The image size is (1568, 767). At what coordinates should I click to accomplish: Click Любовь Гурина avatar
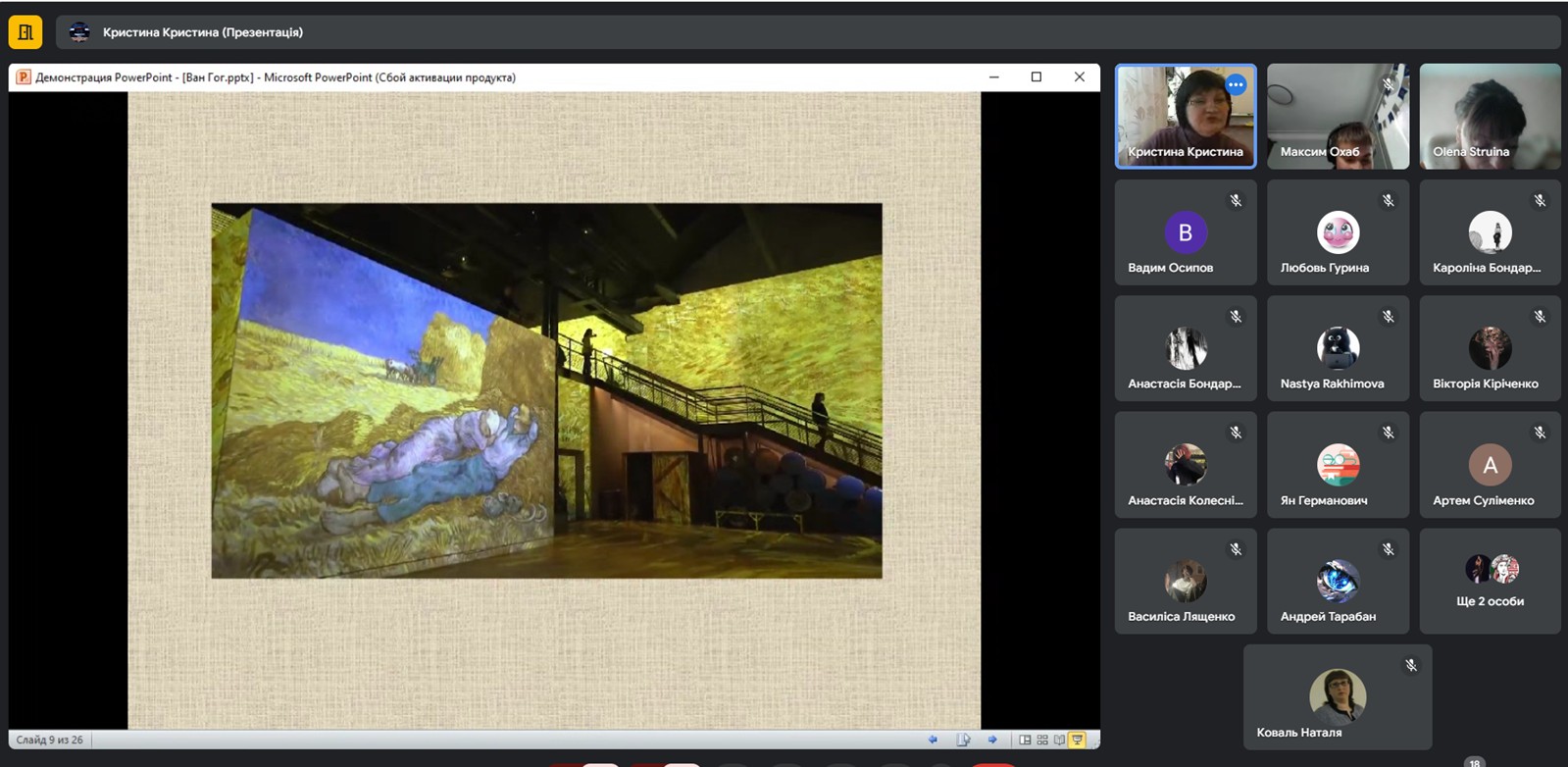[x=1338, y=232]
